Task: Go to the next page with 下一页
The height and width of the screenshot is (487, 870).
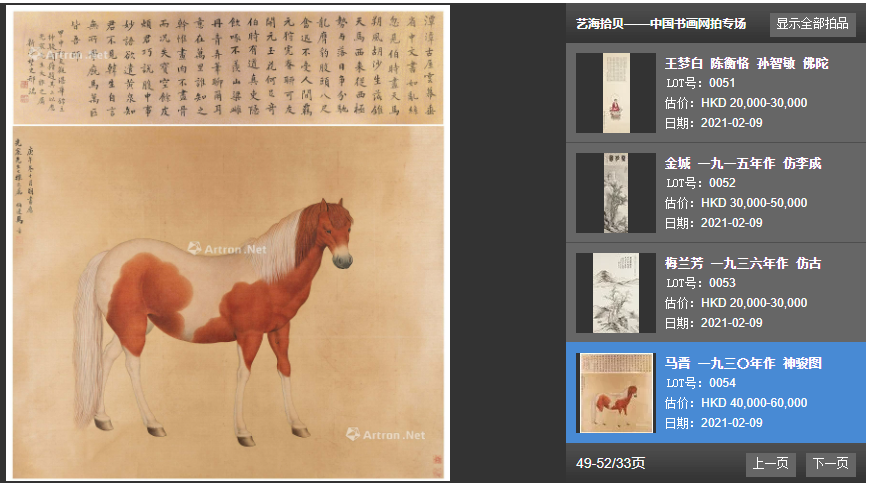Action: (831, 464)
